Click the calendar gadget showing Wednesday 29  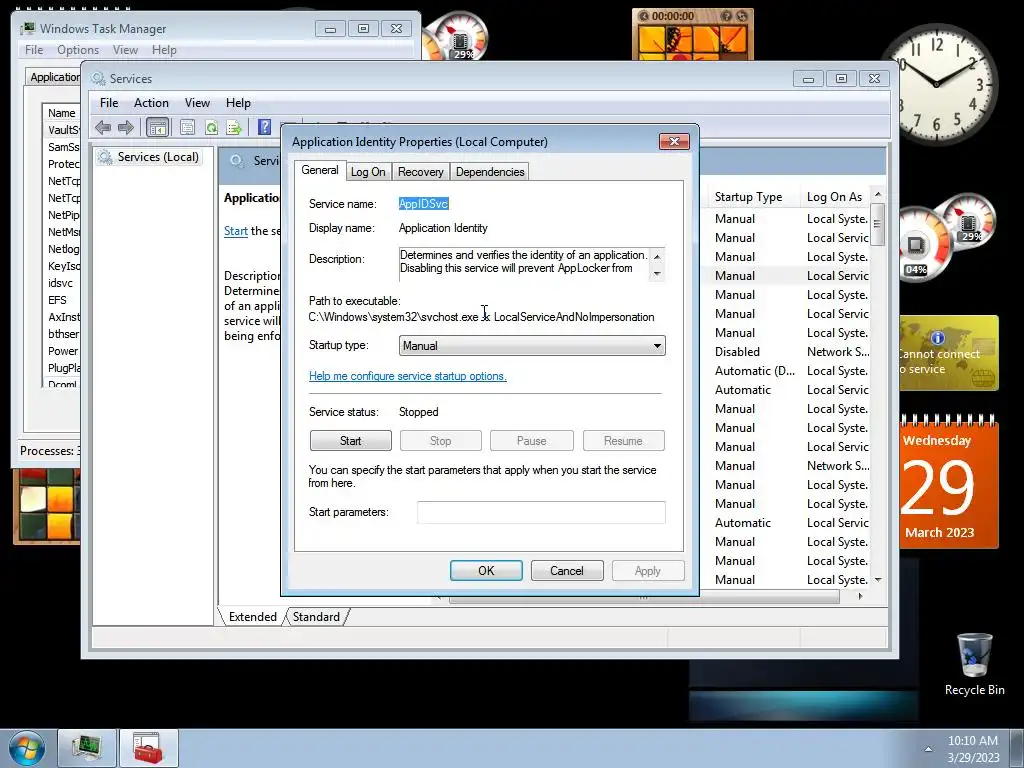tap(948, 483)
